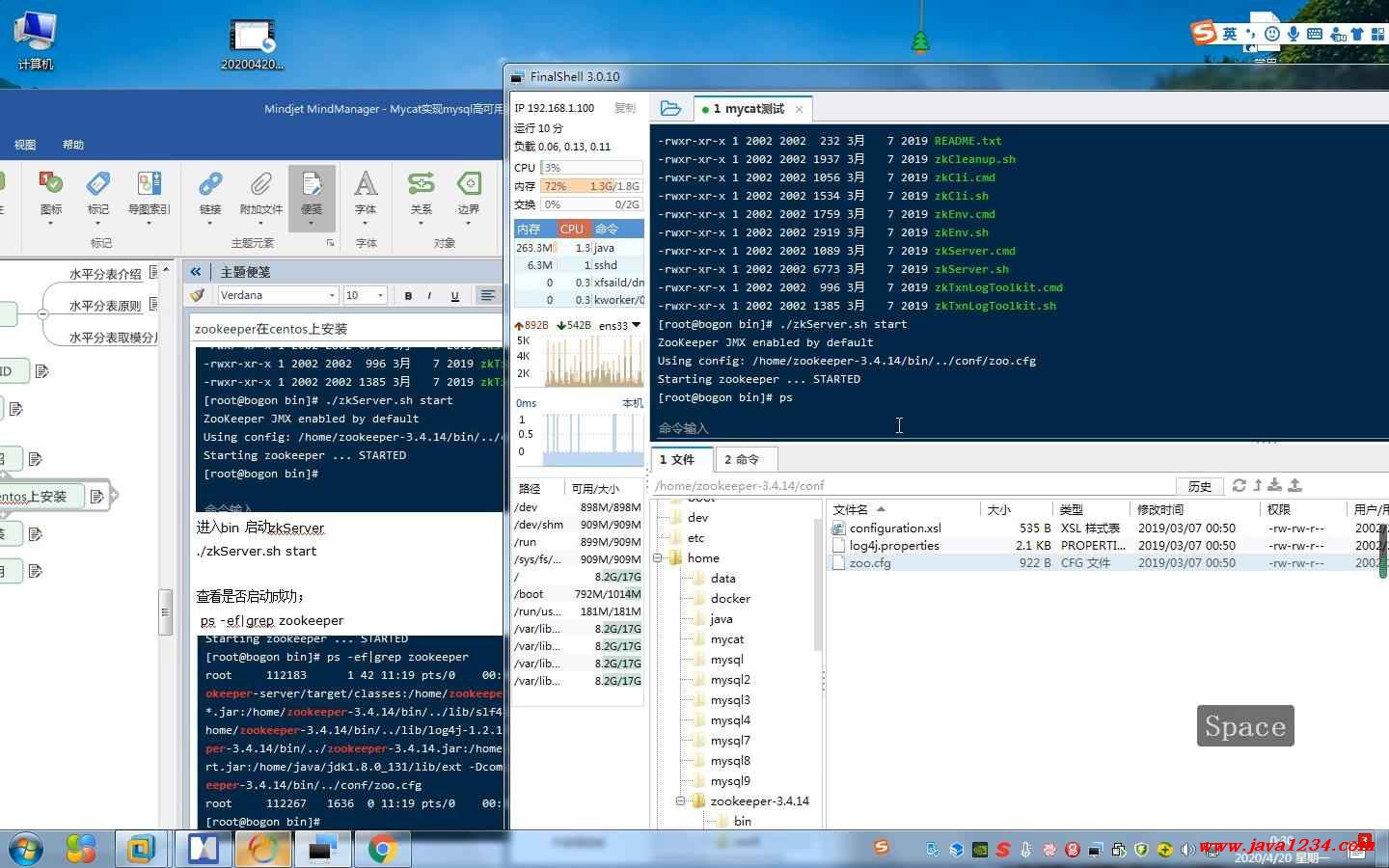The width and height of the screenshot is (1389, 868).
Task: Collapse the home folder in tree
Action: [658, 558]
